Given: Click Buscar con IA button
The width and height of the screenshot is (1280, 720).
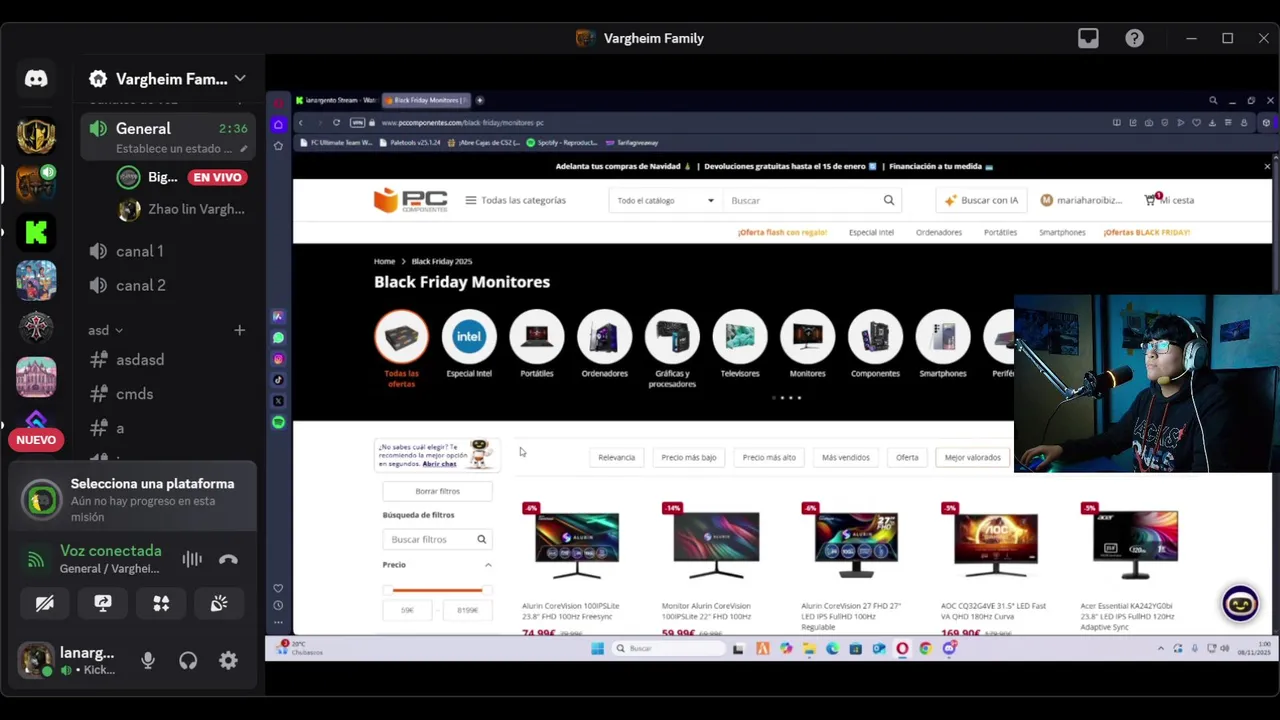Looking at the screenshot, I should (981, 200).
